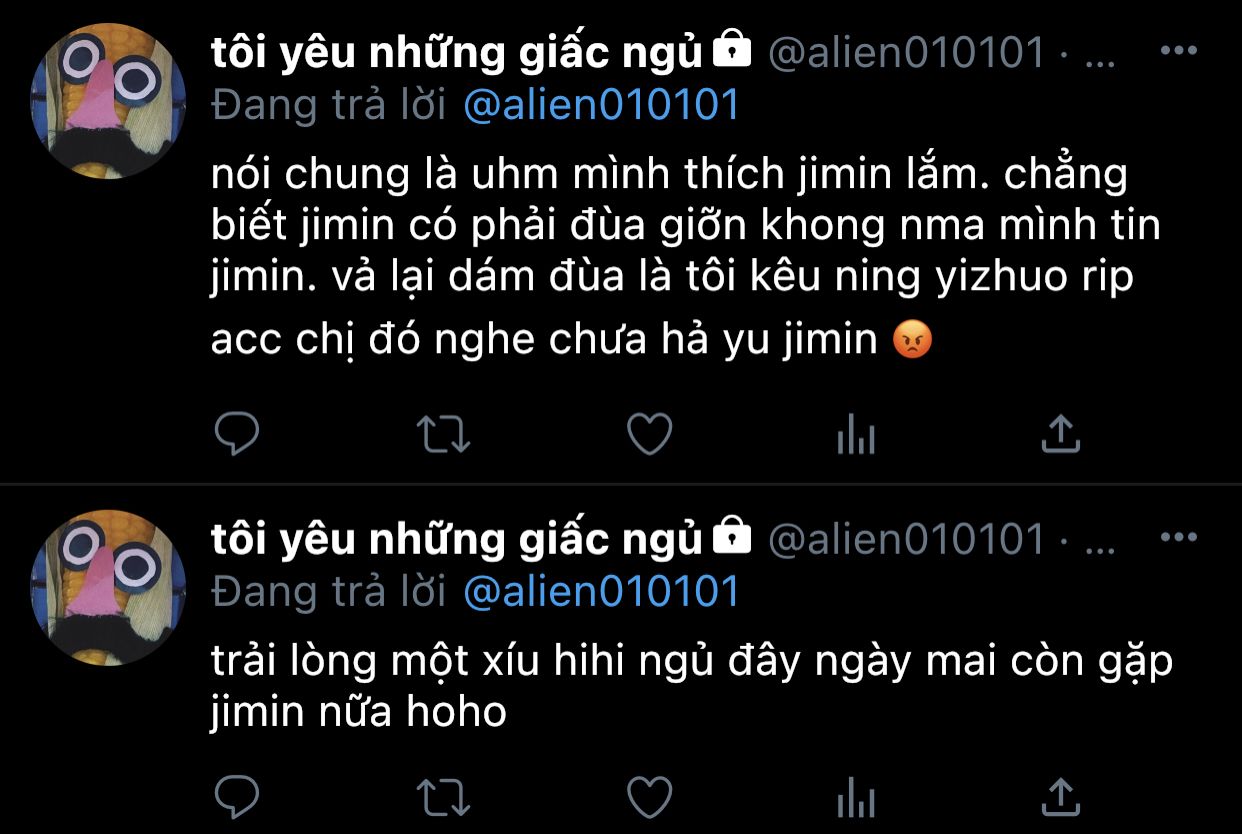Open the @alien010101 mention in first reply line
Viewport: 1242px width, 834px height.
pos(601,104)
